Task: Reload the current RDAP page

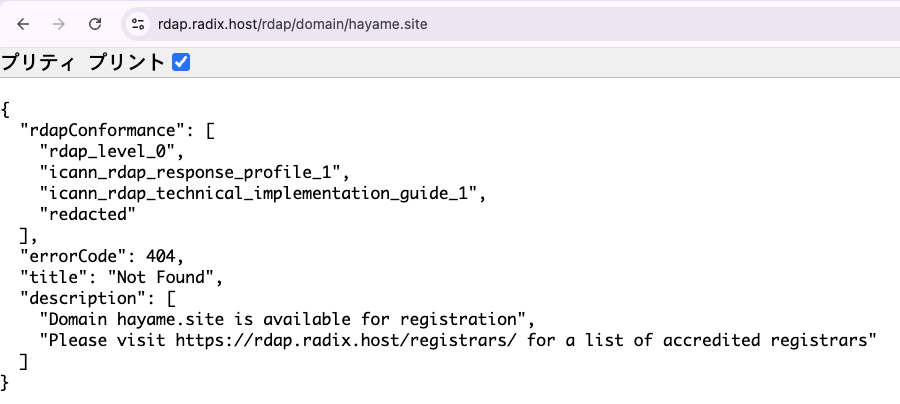Action: tap(95, 24)
